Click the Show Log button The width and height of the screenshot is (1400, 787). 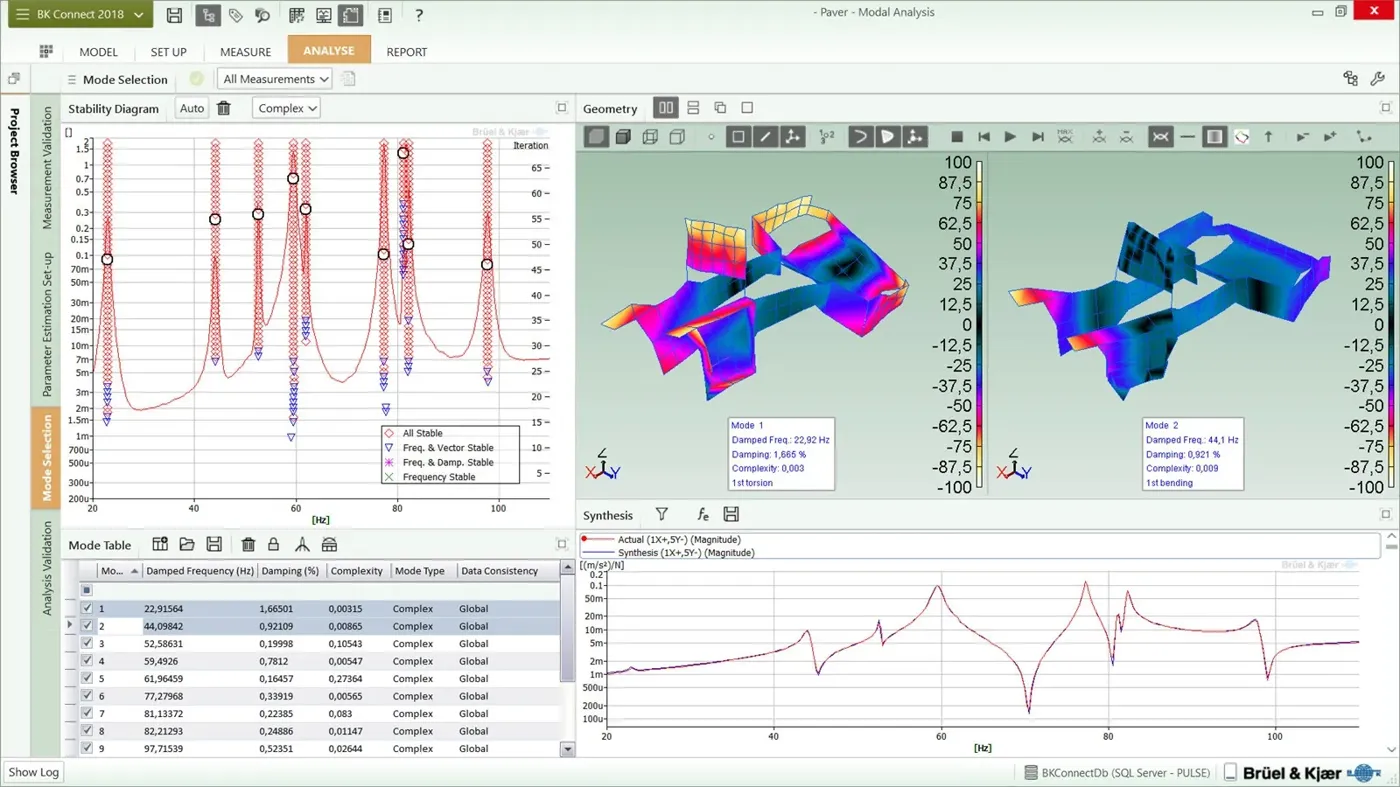33,771
